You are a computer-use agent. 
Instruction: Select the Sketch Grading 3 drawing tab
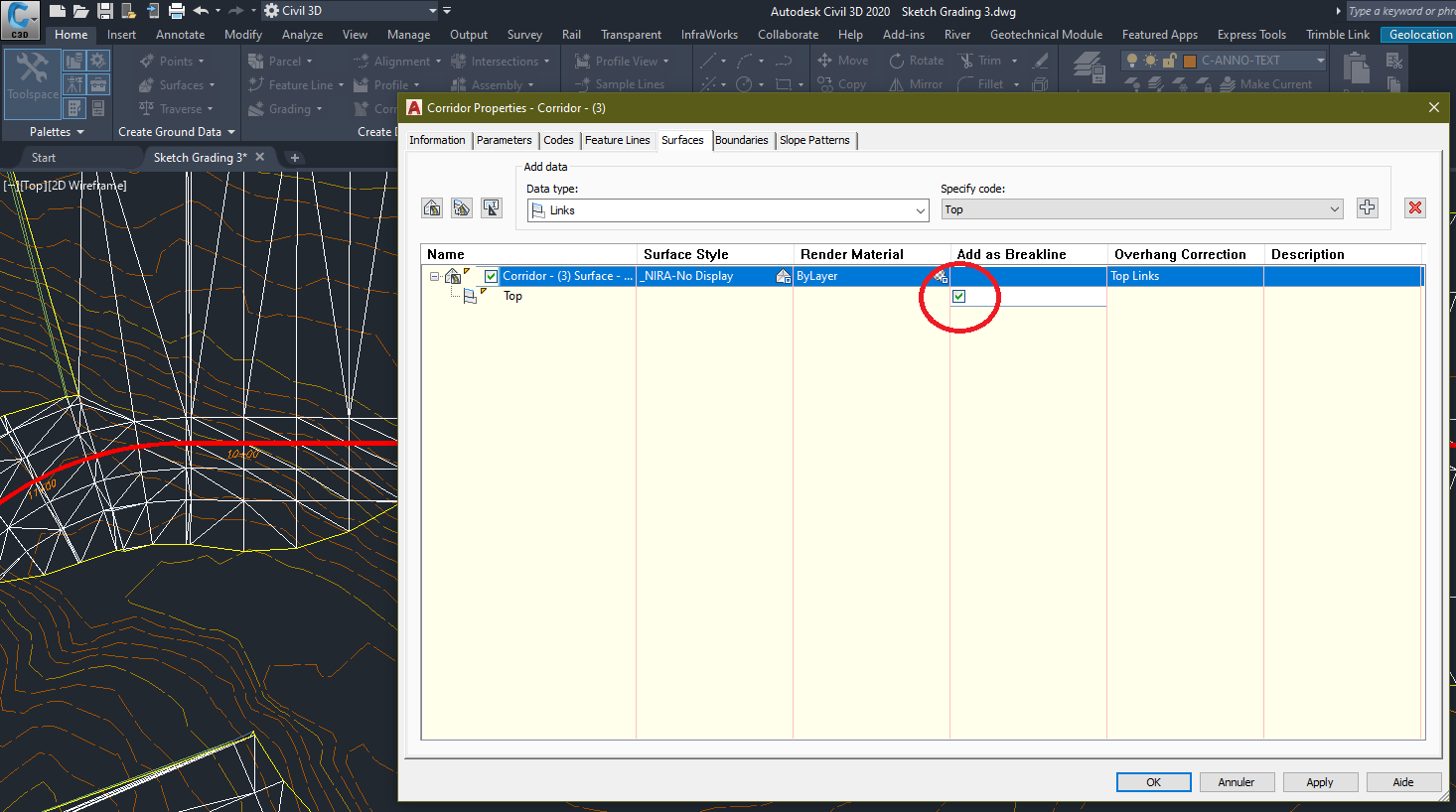pyautogui.click(x=200, y=156)
